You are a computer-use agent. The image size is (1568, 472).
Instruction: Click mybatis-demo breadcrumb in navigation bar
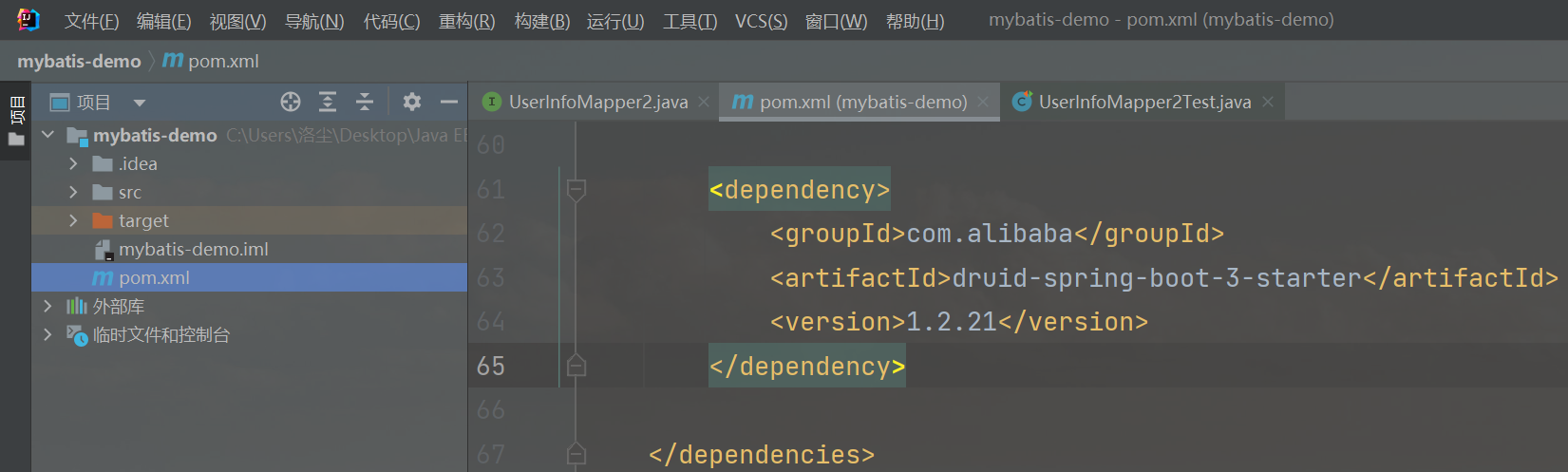pyautogui.click(x=79, y=62)
